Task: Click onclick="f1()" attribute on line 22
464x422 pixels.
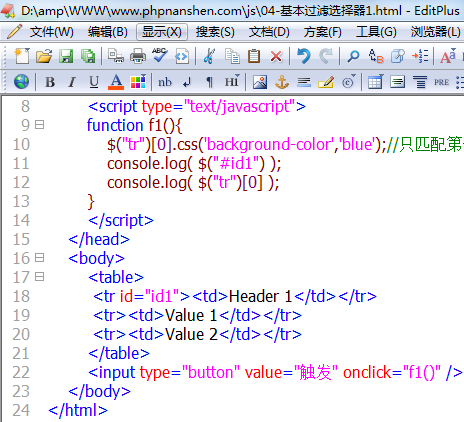Action: (392, 372)
